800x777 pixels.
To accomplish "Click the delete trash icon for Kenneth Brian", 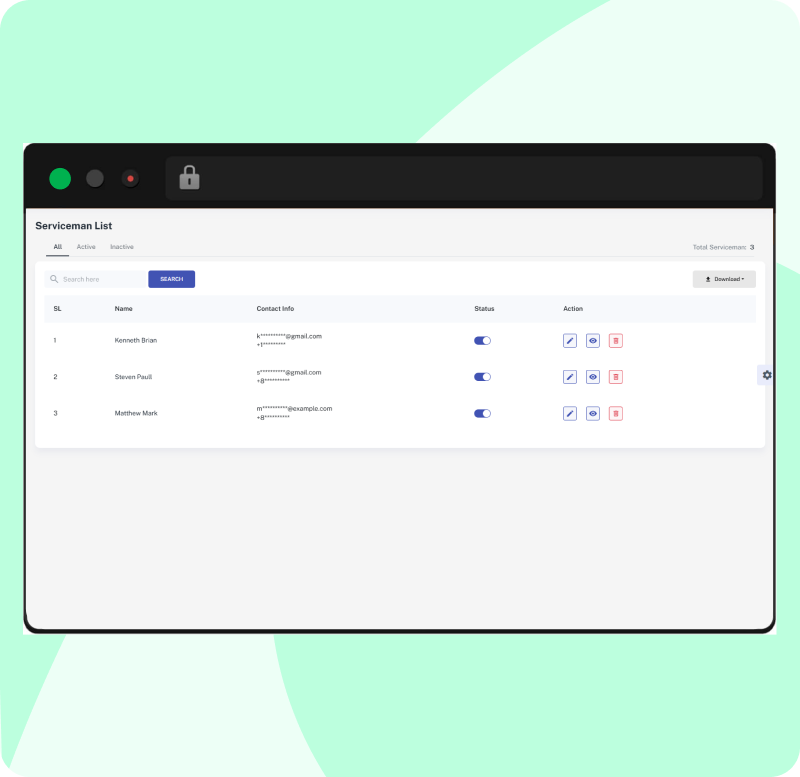I will coord(616,341).
